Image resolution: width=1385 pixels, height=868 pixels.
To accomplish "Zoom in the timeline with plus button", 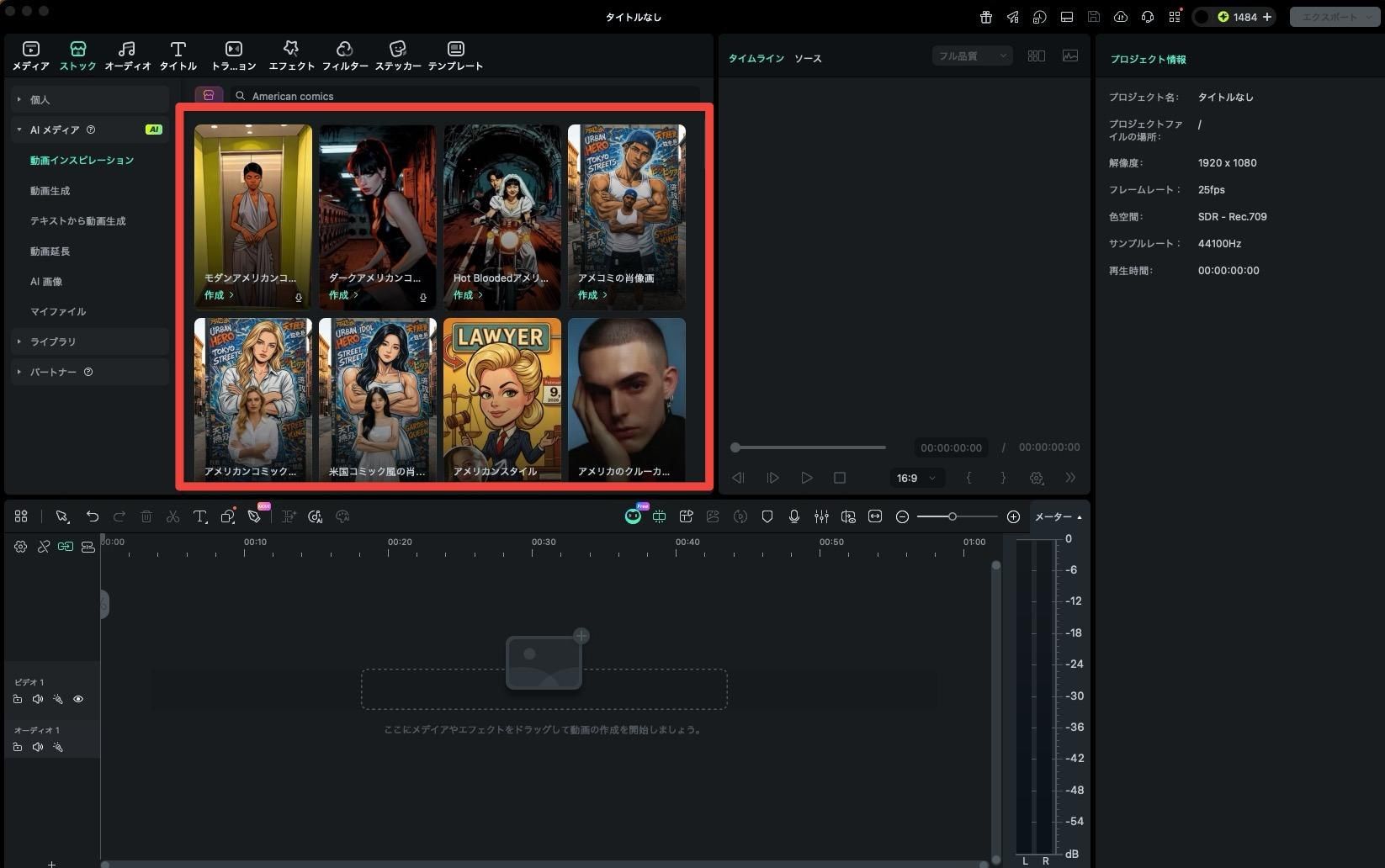I will point(1013,516).
